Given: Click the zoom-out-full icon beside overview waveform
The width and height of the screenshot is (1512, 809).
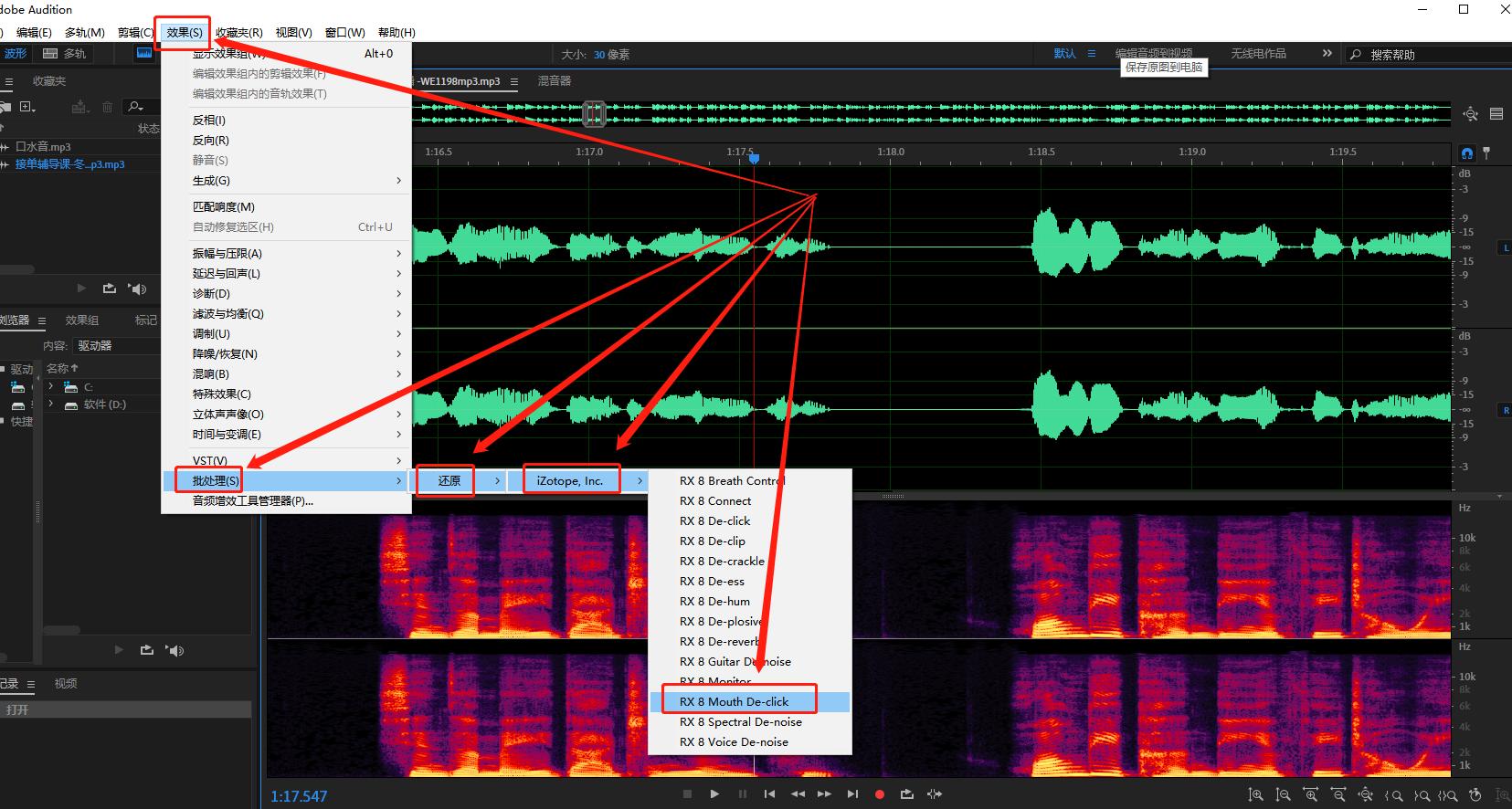Looking at the screenshot, I should coord(1470,114).
